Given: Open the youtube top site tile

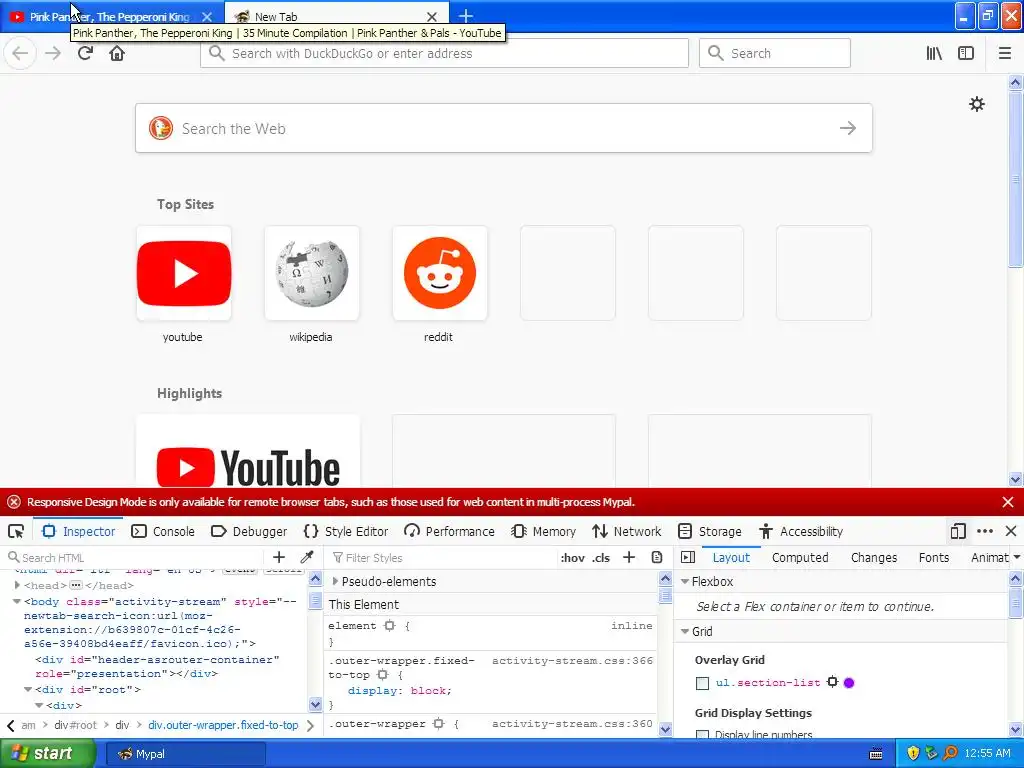Looking at the screenshot, I should point(184,273).
